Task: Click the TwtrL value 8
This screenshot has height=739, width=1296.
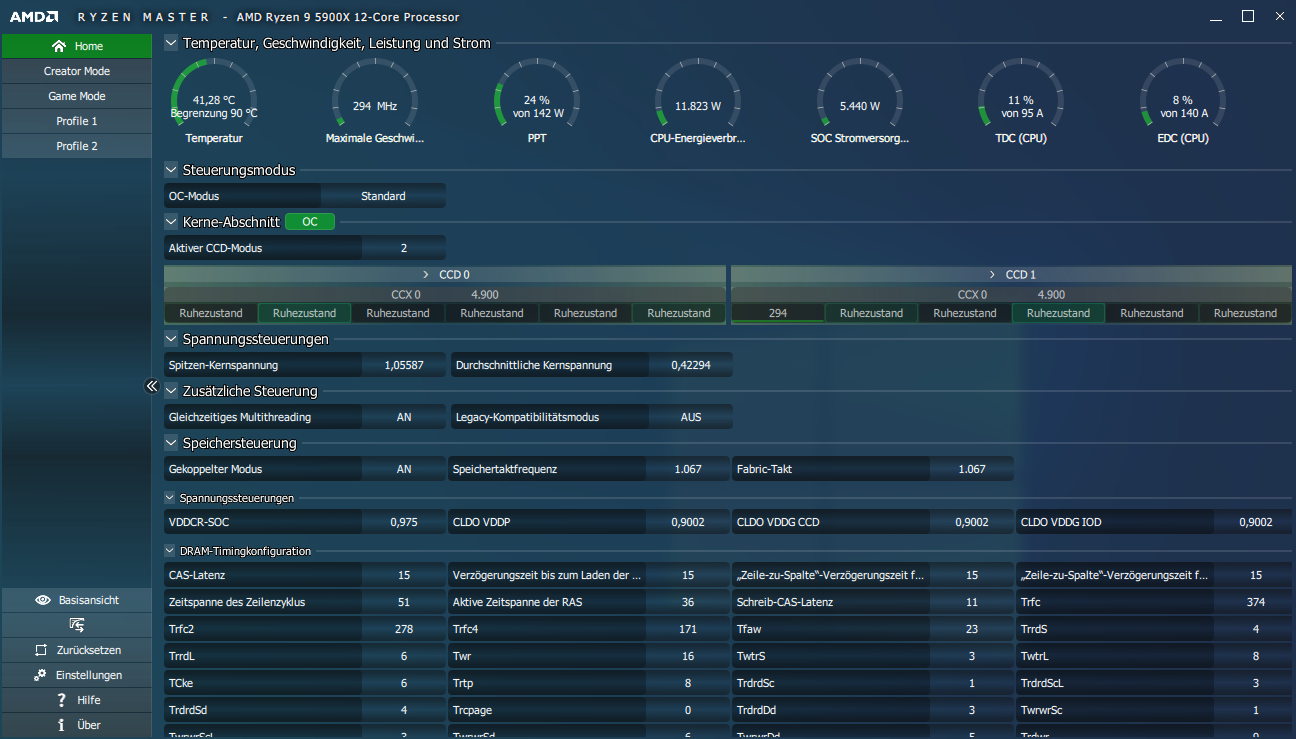Action: pyautogui.click(x=1256, y=656)
